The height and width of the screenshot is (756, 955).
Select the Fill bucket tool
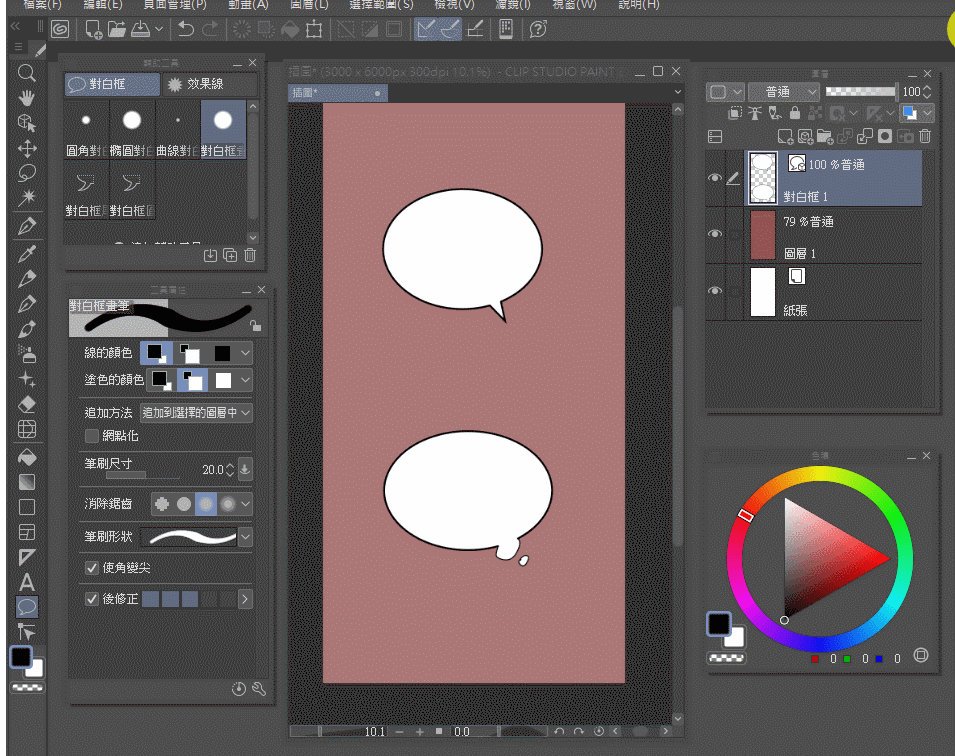(x=27, y=456)
